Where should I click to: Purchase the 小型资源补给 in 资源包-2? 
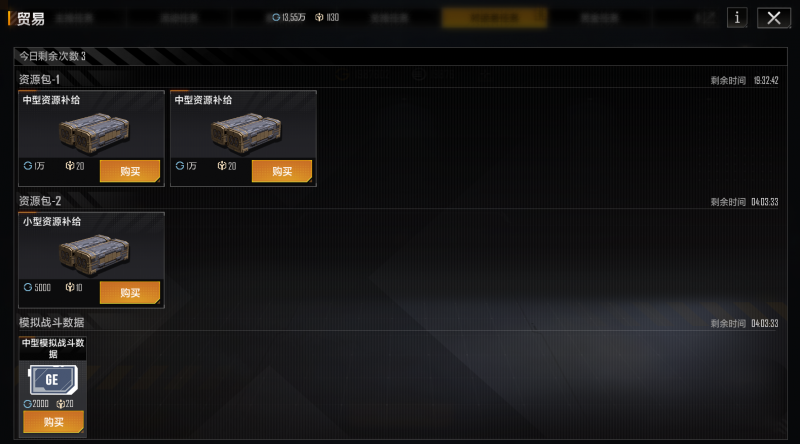tap(130, 292)
